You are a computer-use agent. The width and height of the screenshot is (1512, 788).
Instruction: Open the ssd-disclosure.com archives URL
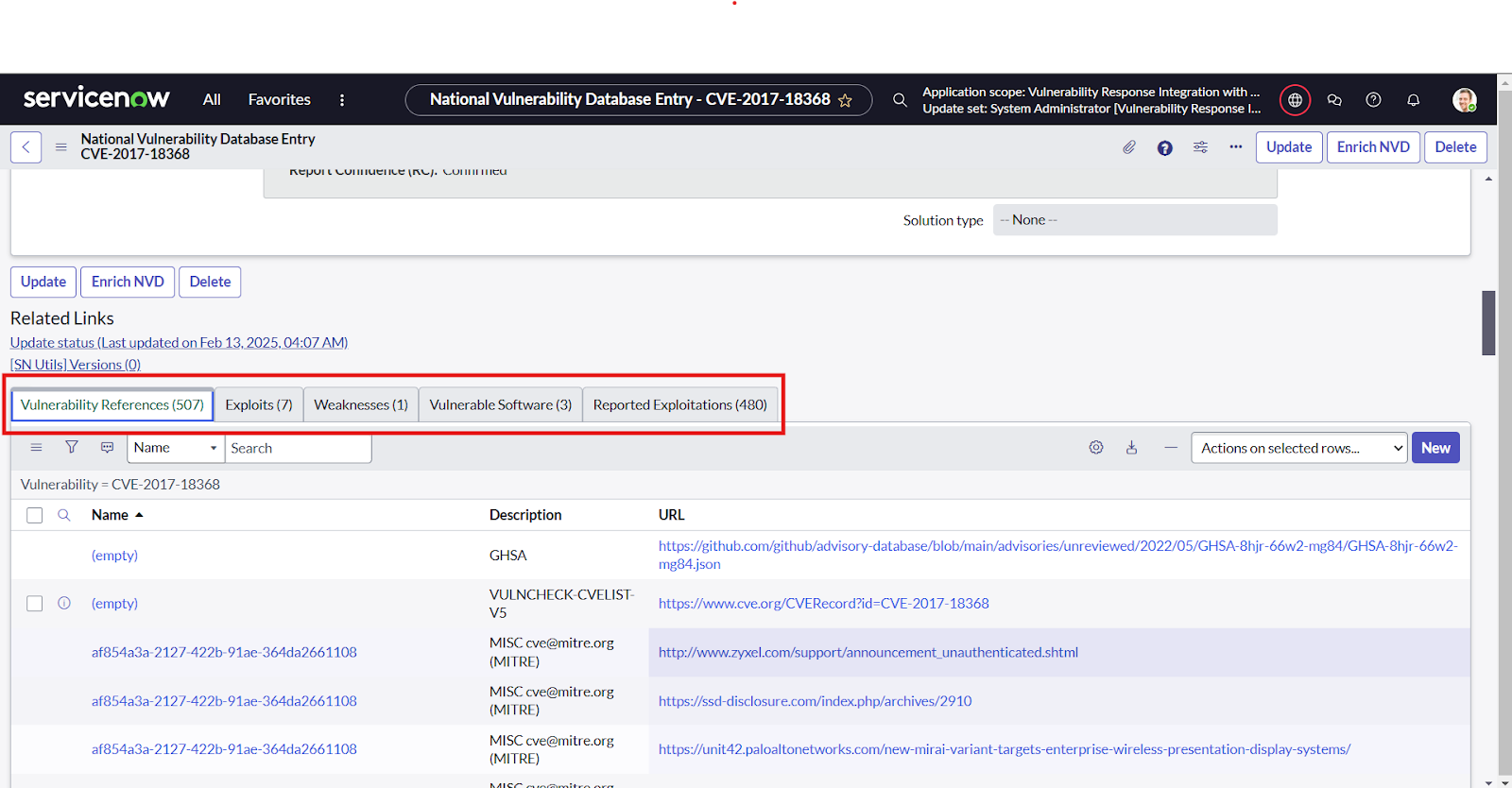point(815,701)
